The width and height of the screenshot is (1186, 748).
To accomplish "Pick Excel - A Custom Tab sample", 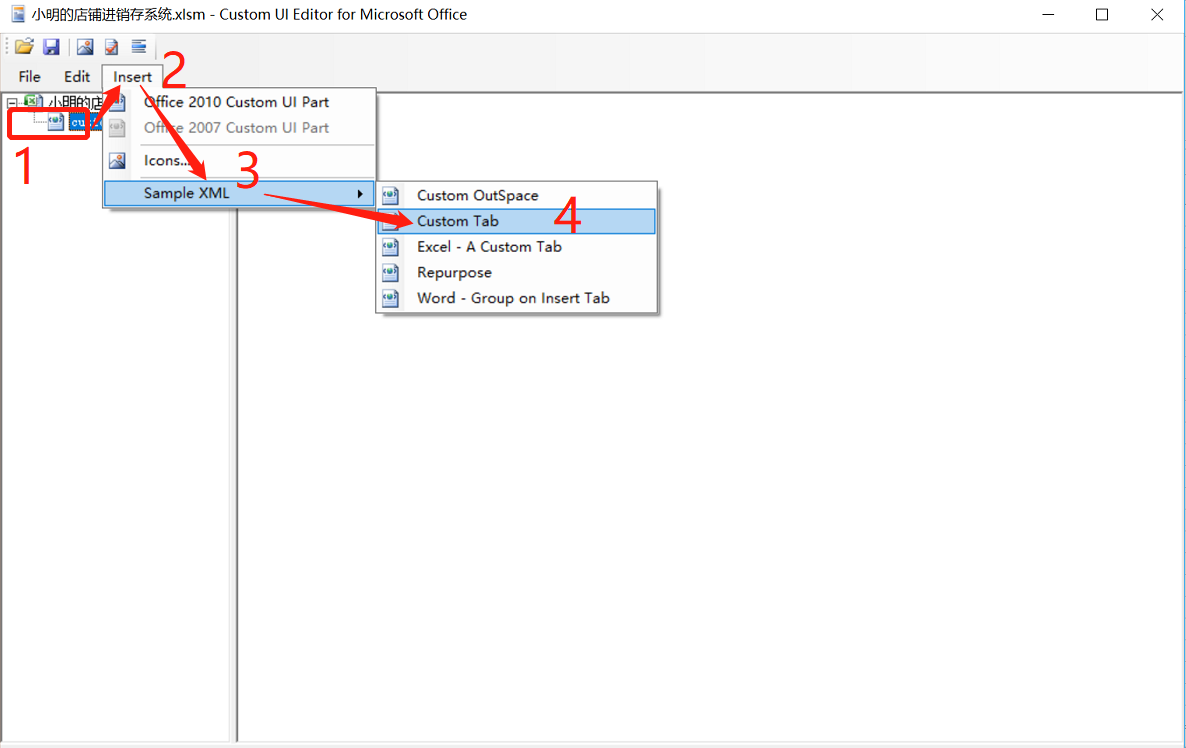I will 517,247.
